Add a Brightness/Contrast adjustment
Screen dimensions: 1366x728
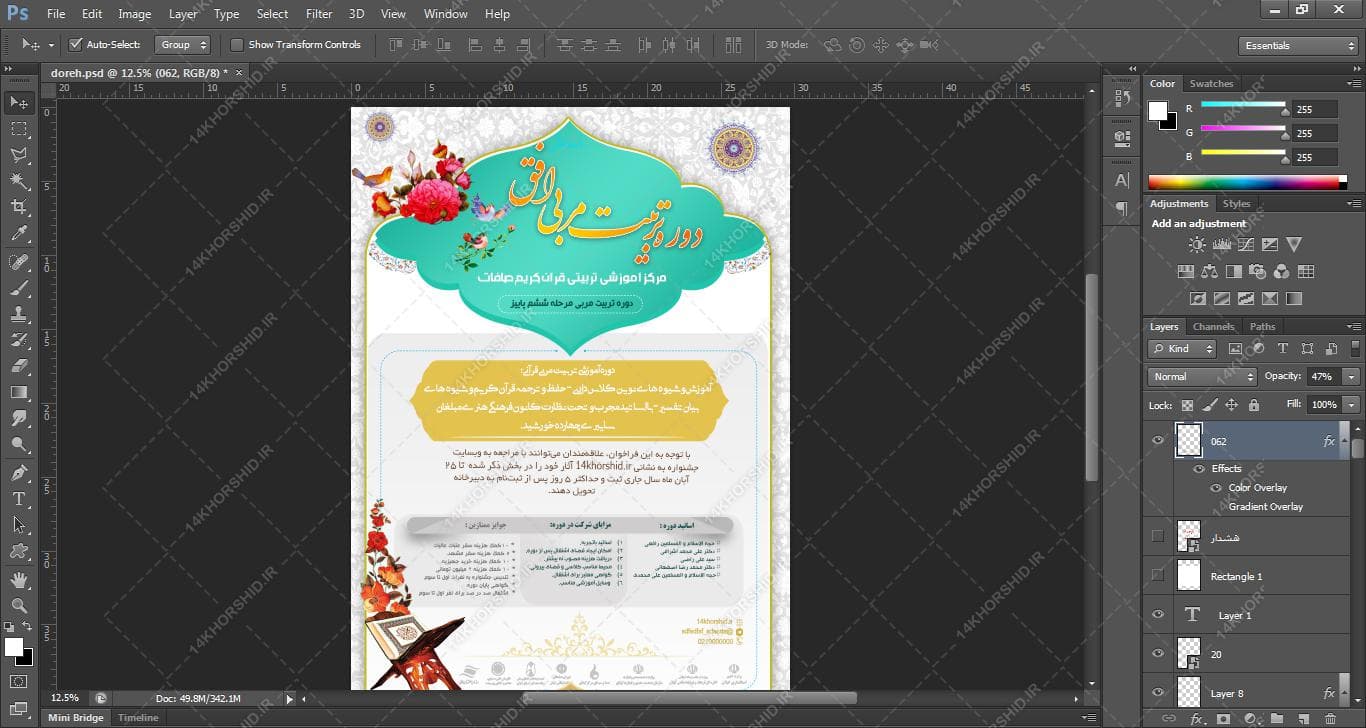[1197, 244]
